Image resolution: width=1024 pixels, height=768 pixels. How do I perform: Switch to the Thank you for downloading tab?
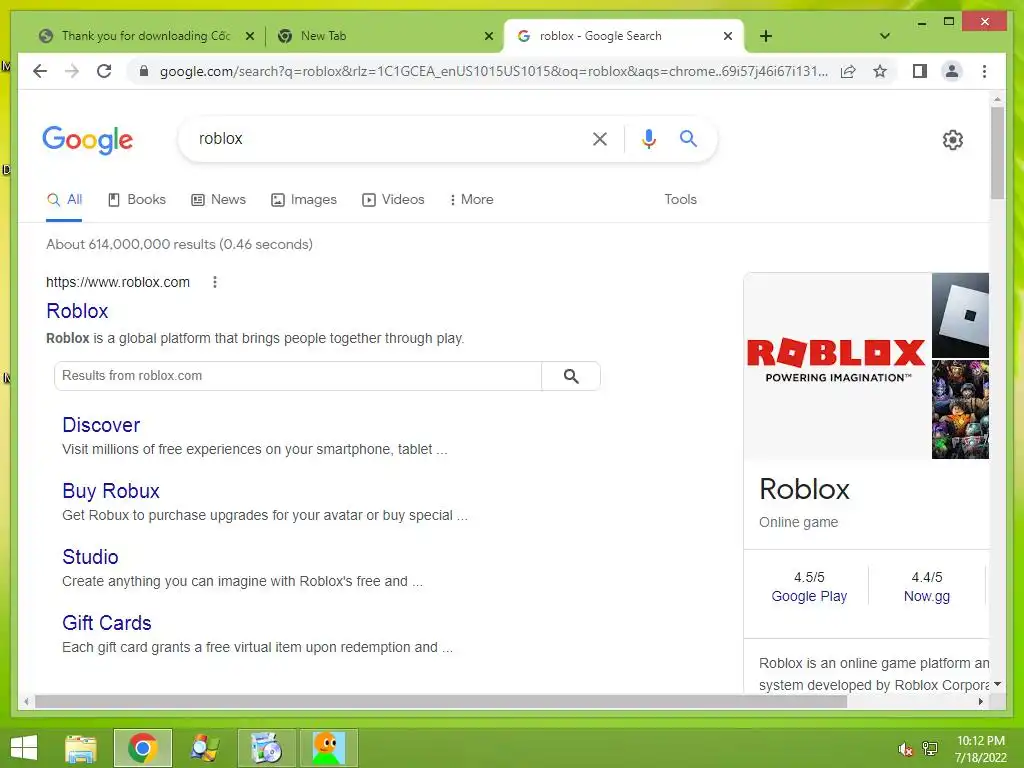tap(146, 36)
